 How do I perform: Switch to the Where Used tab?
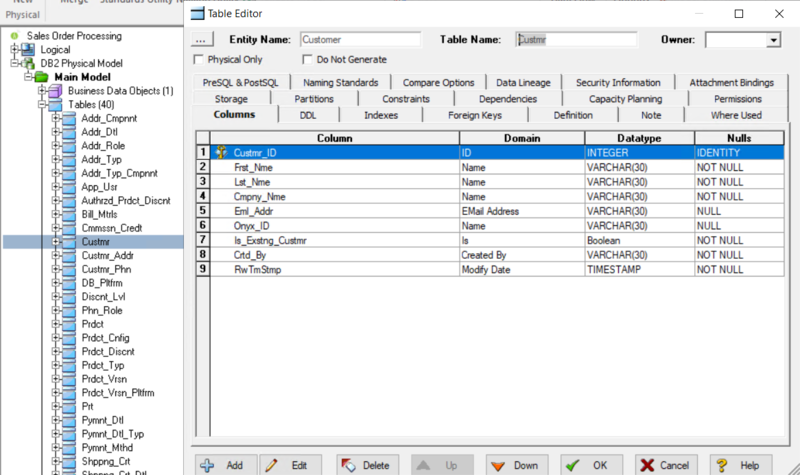[x=736, y=115]
